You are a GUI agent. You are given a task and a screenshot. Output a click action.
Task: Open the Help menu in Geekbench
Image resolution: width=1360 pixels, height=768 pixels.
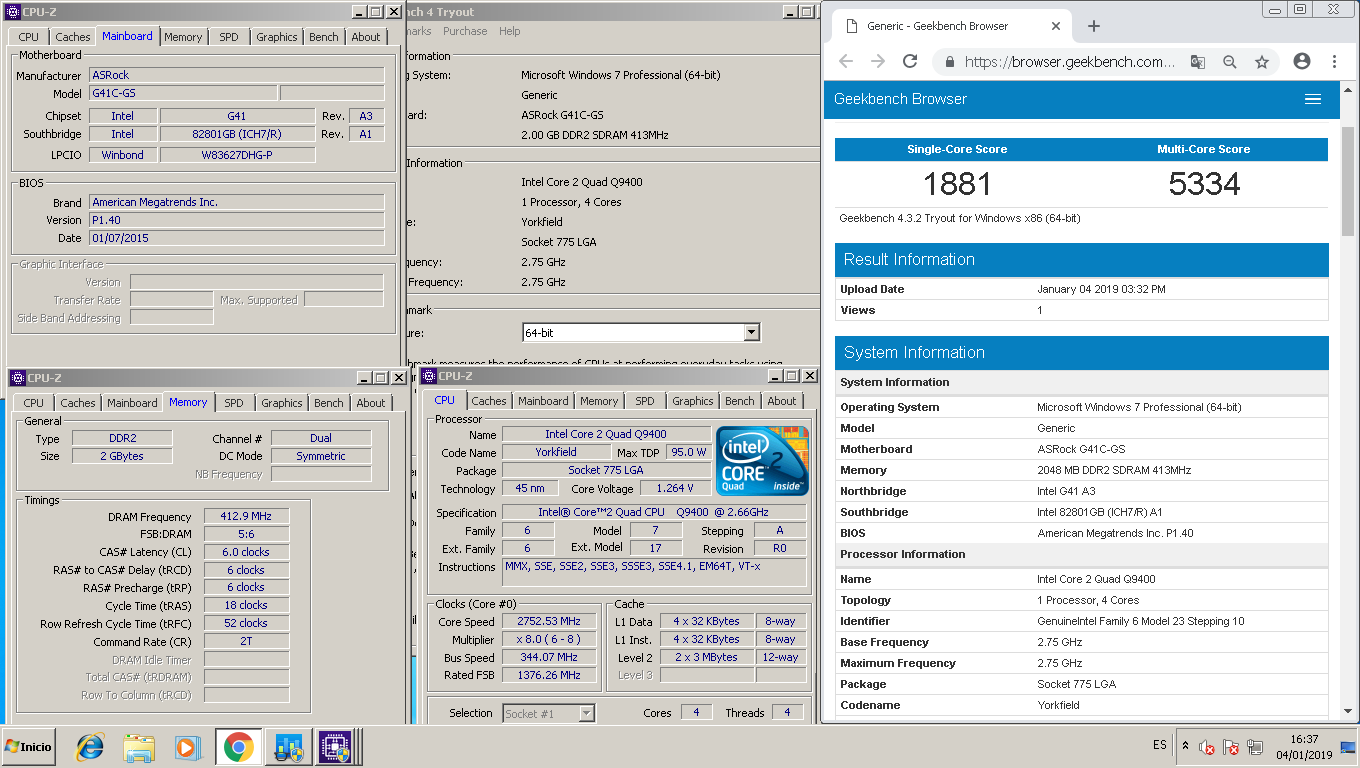point(510,31)
